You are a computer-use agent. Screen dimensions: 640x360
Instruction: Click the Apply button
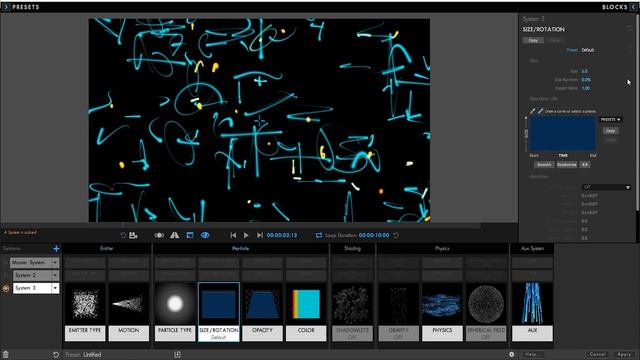624,354
